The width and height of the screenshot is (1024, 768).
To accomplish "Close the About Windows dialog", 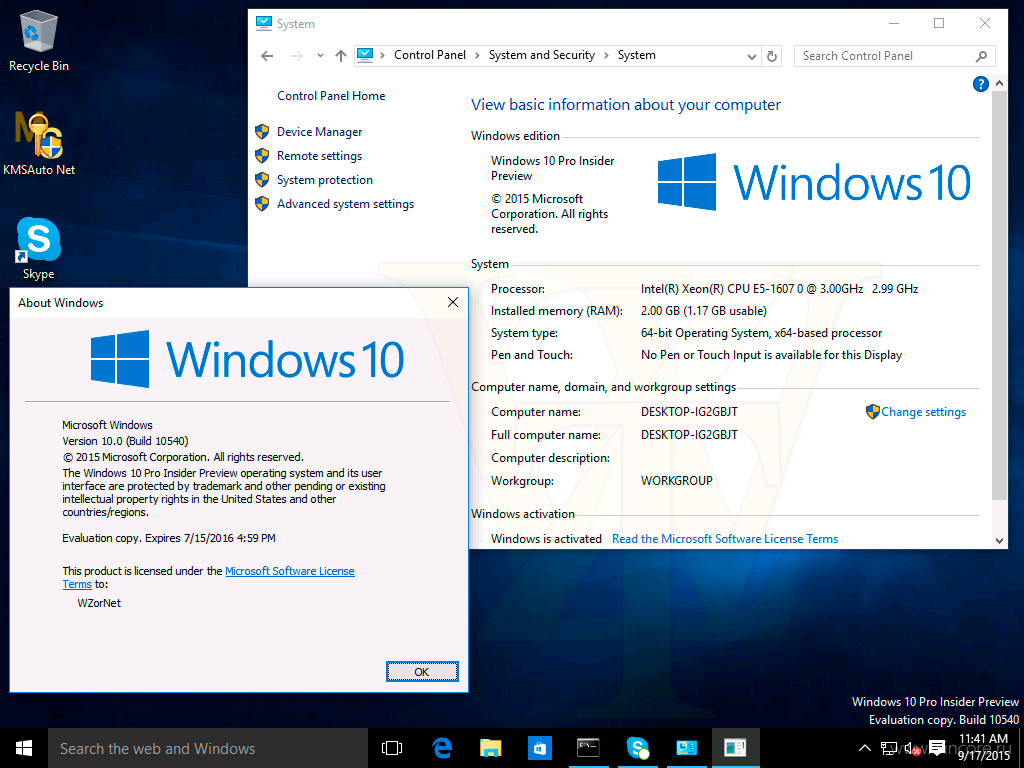I will pos(453,302).
